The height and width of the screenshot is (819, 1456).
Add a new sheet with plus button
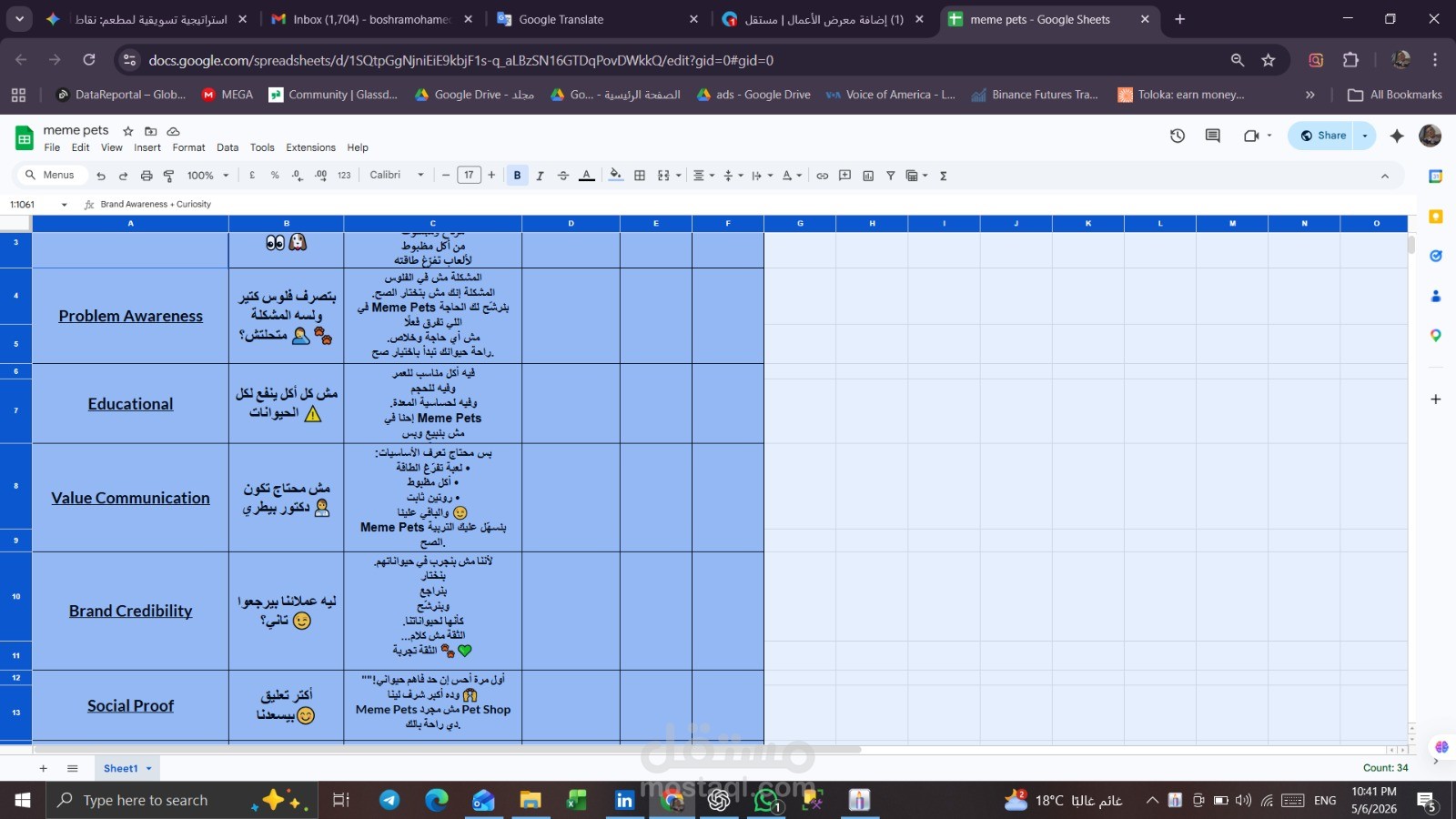pyautogui.click(x=43, y=769)
